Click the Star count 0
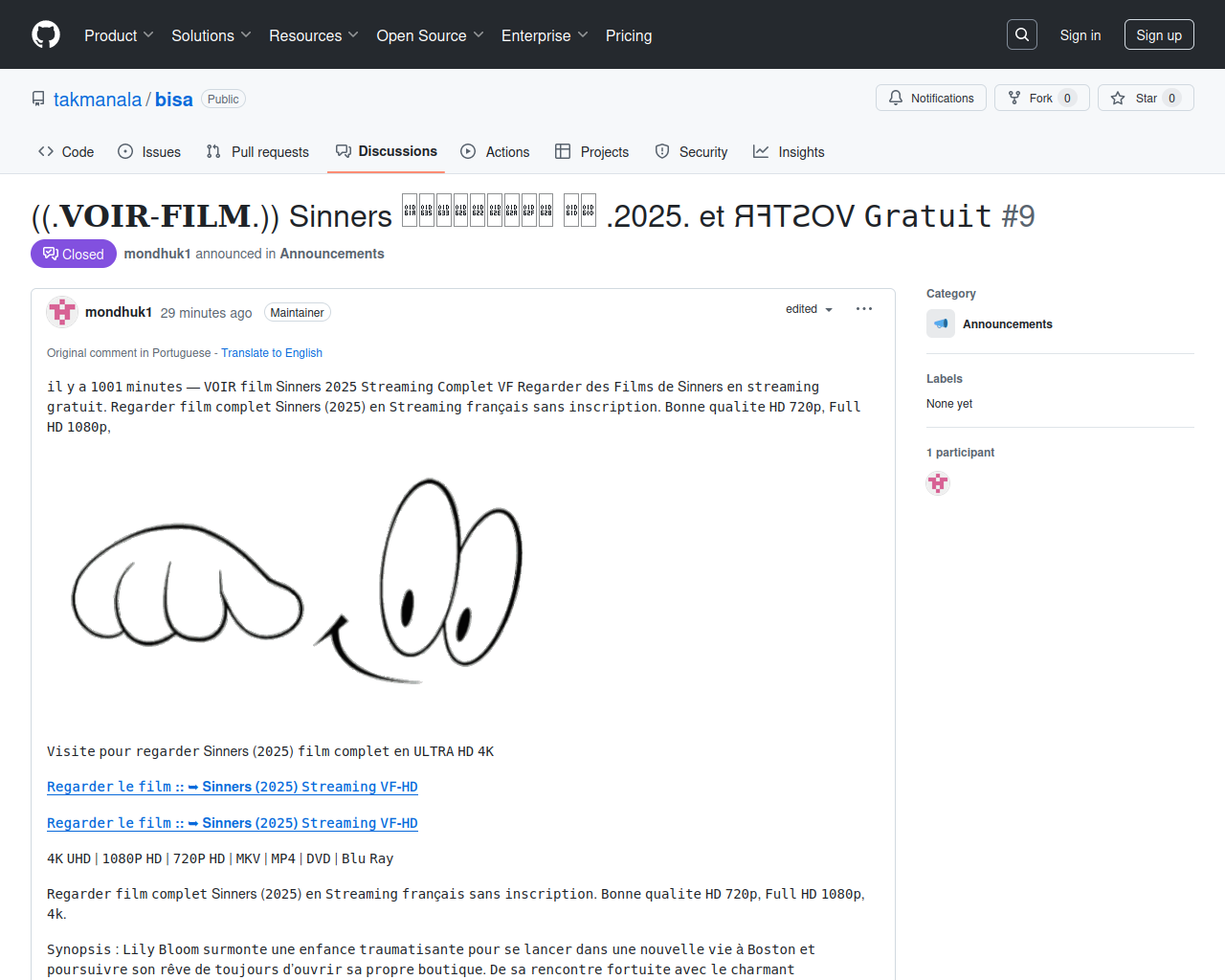The width and height of the screenshot is (1225, 980). 1172,98
